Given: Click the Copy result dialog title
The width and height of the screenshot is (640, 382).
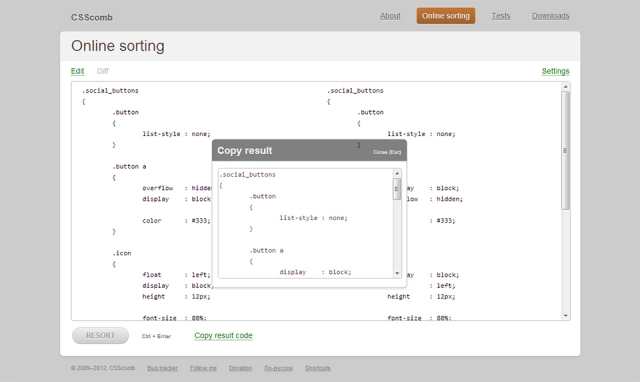Looking at the screenshot, I should point(244,151).
